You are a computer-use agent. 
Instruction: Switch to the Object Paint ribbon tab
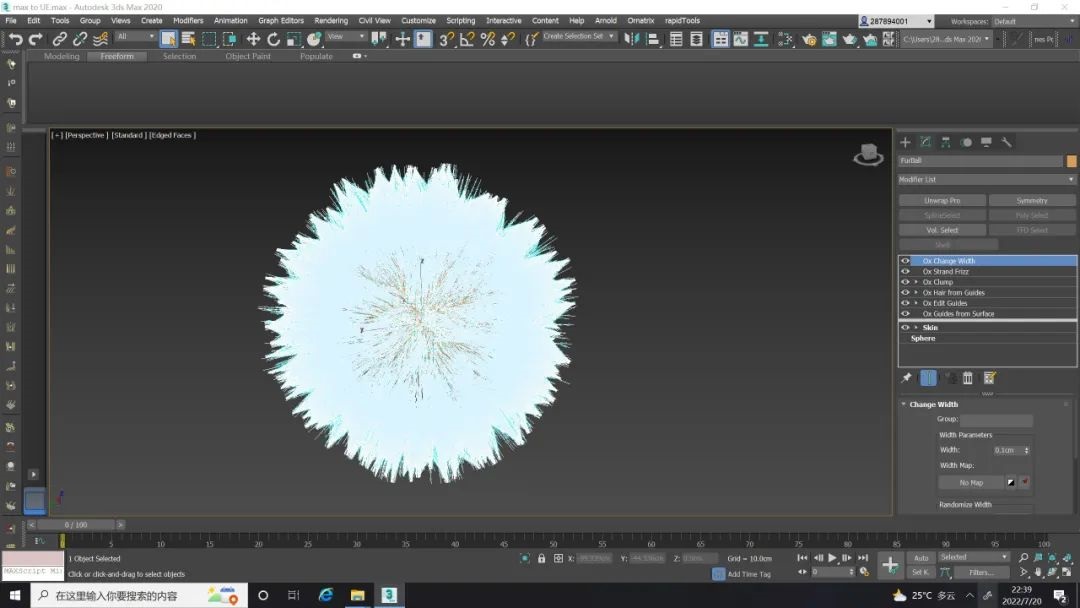tap(247, 57)
